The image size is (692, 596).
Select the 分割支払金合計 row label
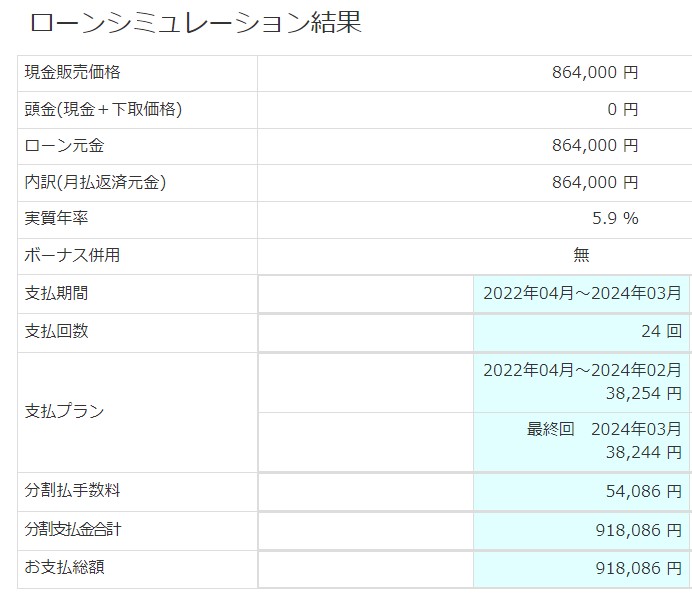click(x=72, y=529)
